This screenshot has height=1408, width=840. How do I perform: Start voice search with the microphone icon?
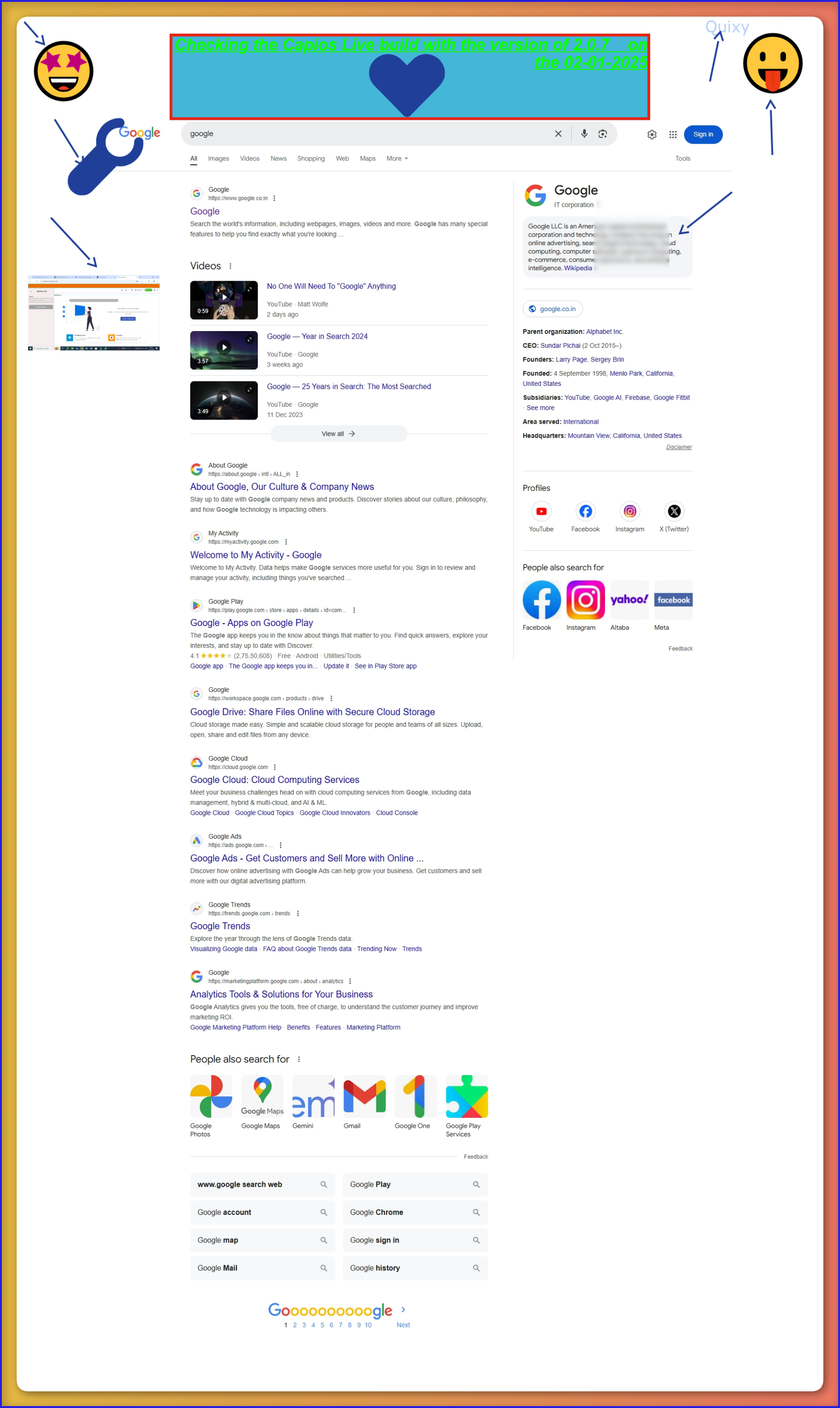click(584, 134)
